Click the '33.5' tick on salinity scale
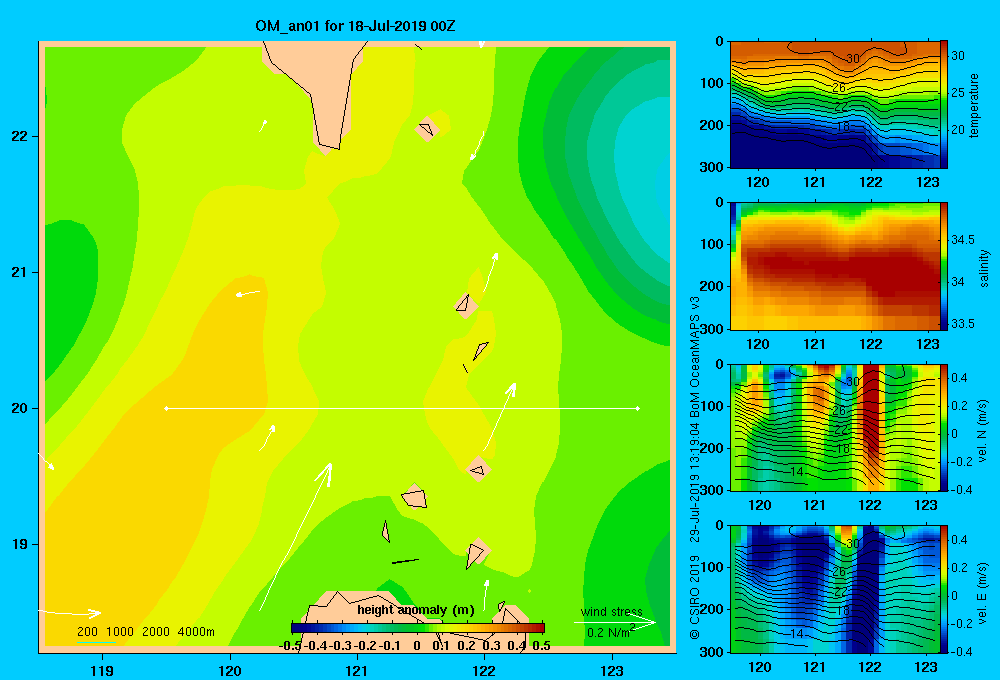1000x680 pixels. [962, 323]
